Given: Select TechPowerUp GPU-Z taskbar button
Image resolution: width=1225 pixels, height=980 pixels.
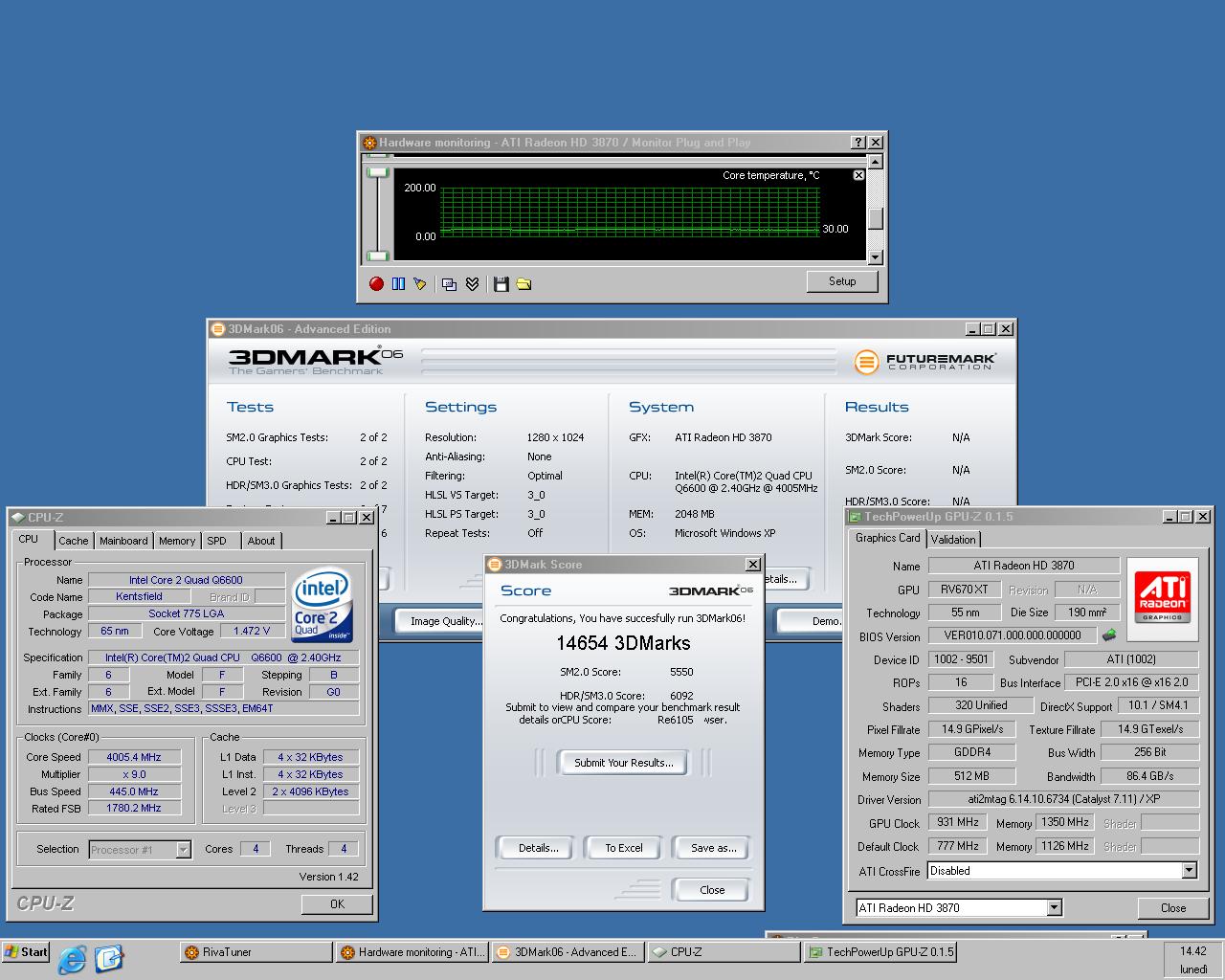Looking at the screenshot, I should point(880,952).
